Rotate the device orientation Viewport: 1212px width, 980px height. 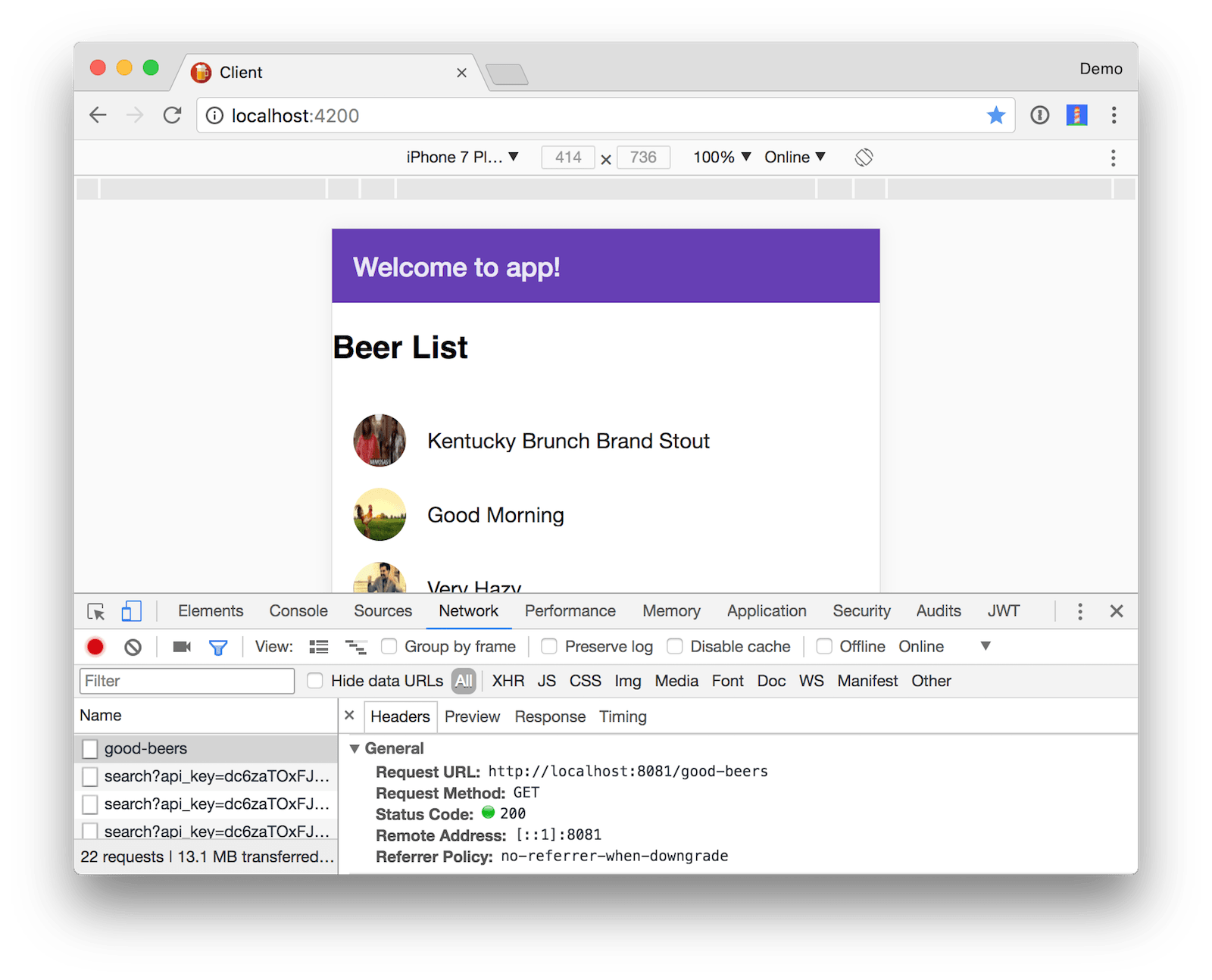[863, 157]
